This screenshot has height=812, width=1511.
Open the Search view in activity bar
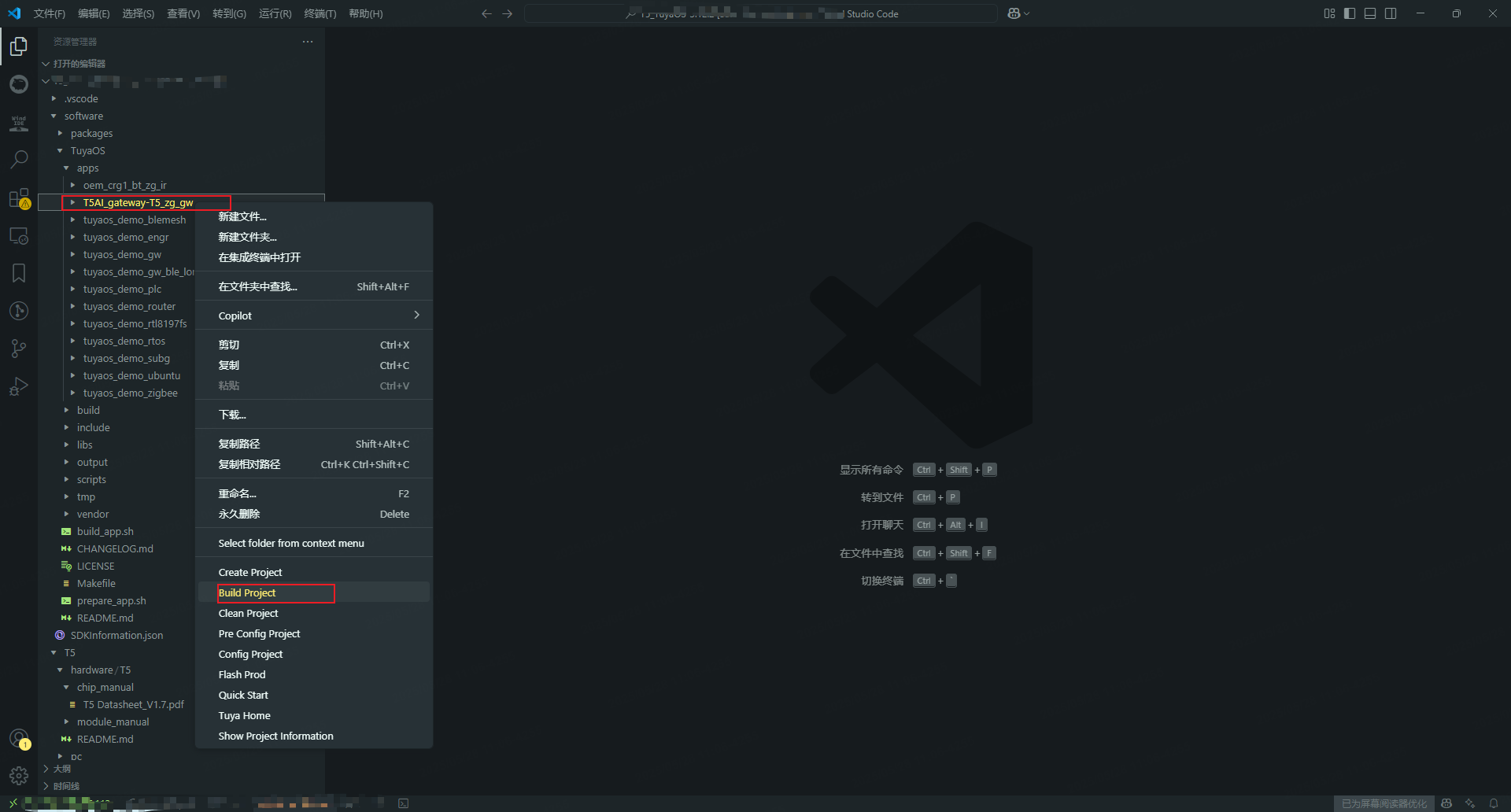[x=19, y=159]
